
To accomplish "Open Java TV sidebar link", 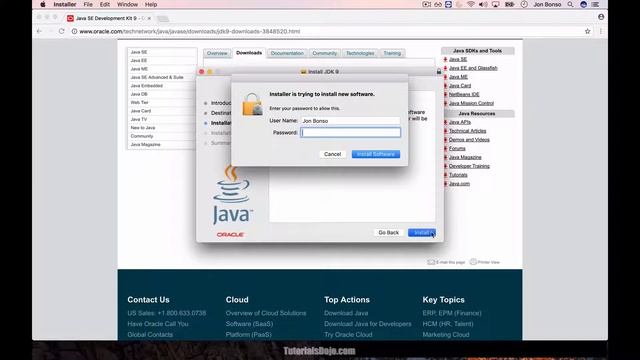I will click(x=139, y=119).
